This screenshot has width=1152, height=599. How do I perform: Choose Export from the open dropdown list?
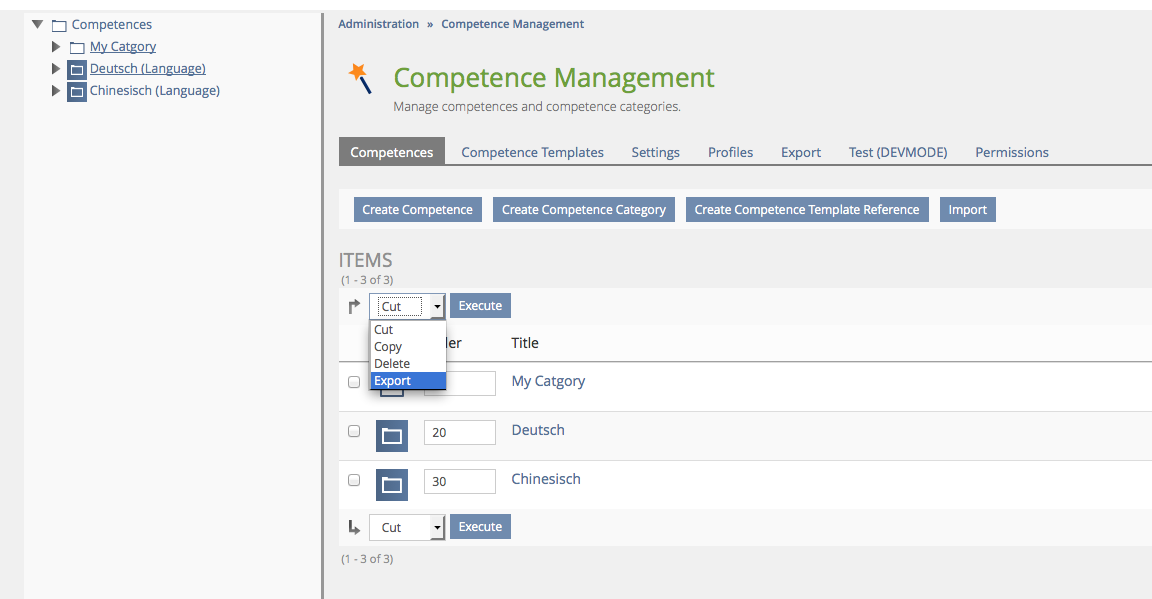point(393,381)
